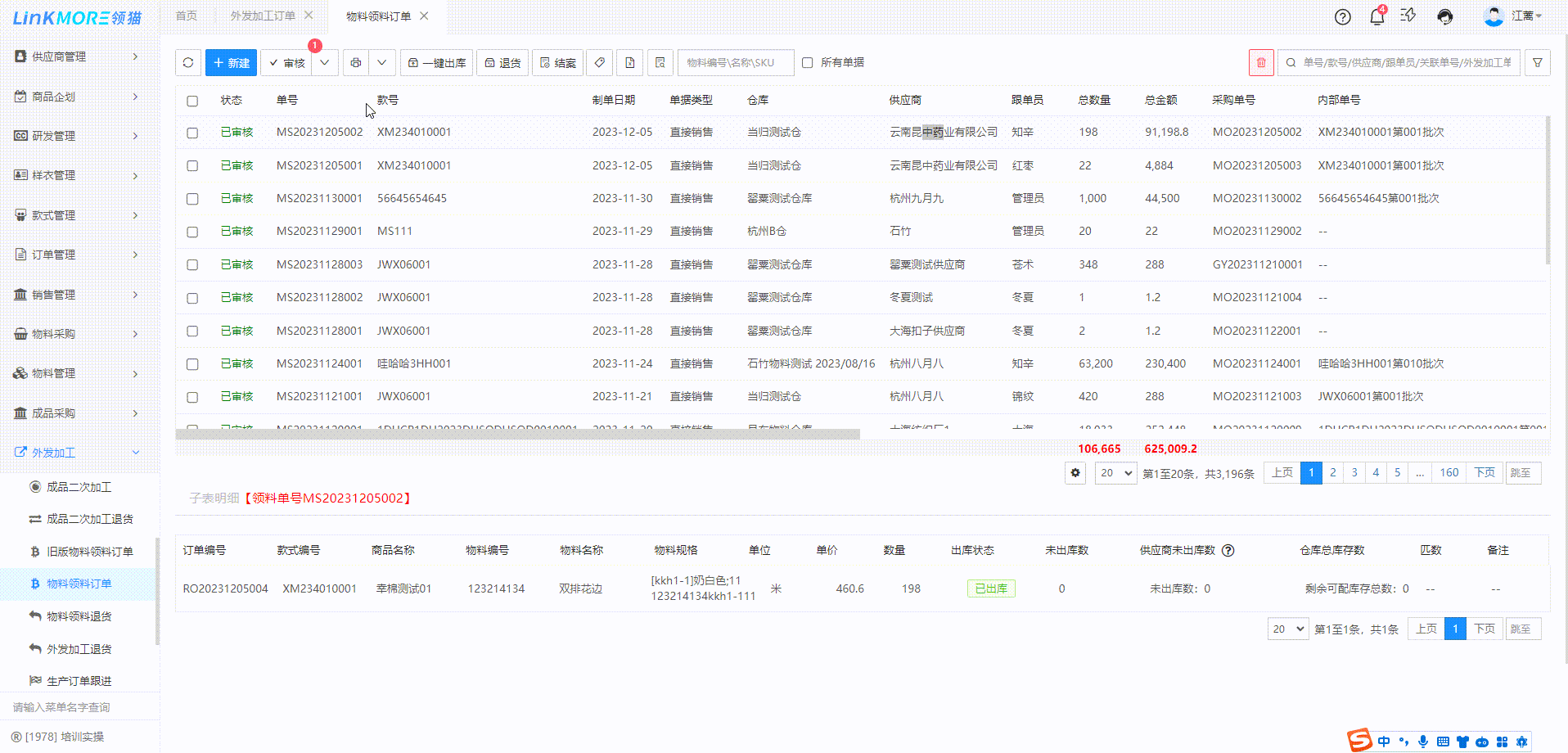Screen dimensions: 1568x753
Task: Click the 一键出库 button
Action: (436, 63)
